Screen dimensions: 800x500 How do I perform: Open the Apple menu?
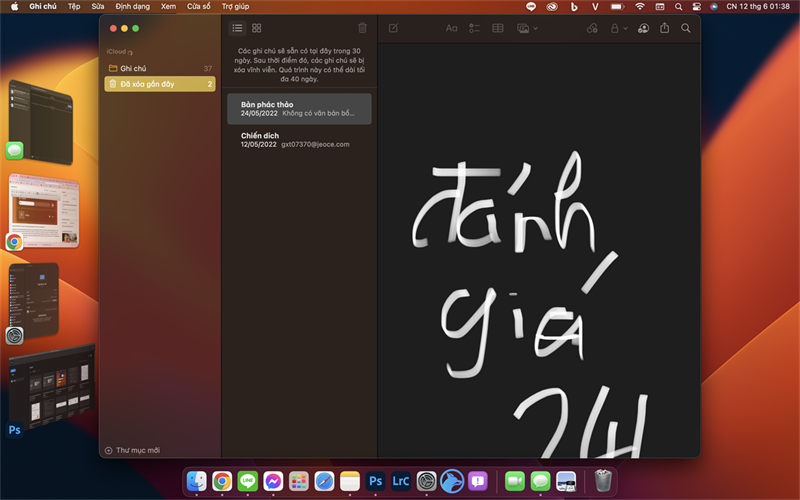coord(14,6)
